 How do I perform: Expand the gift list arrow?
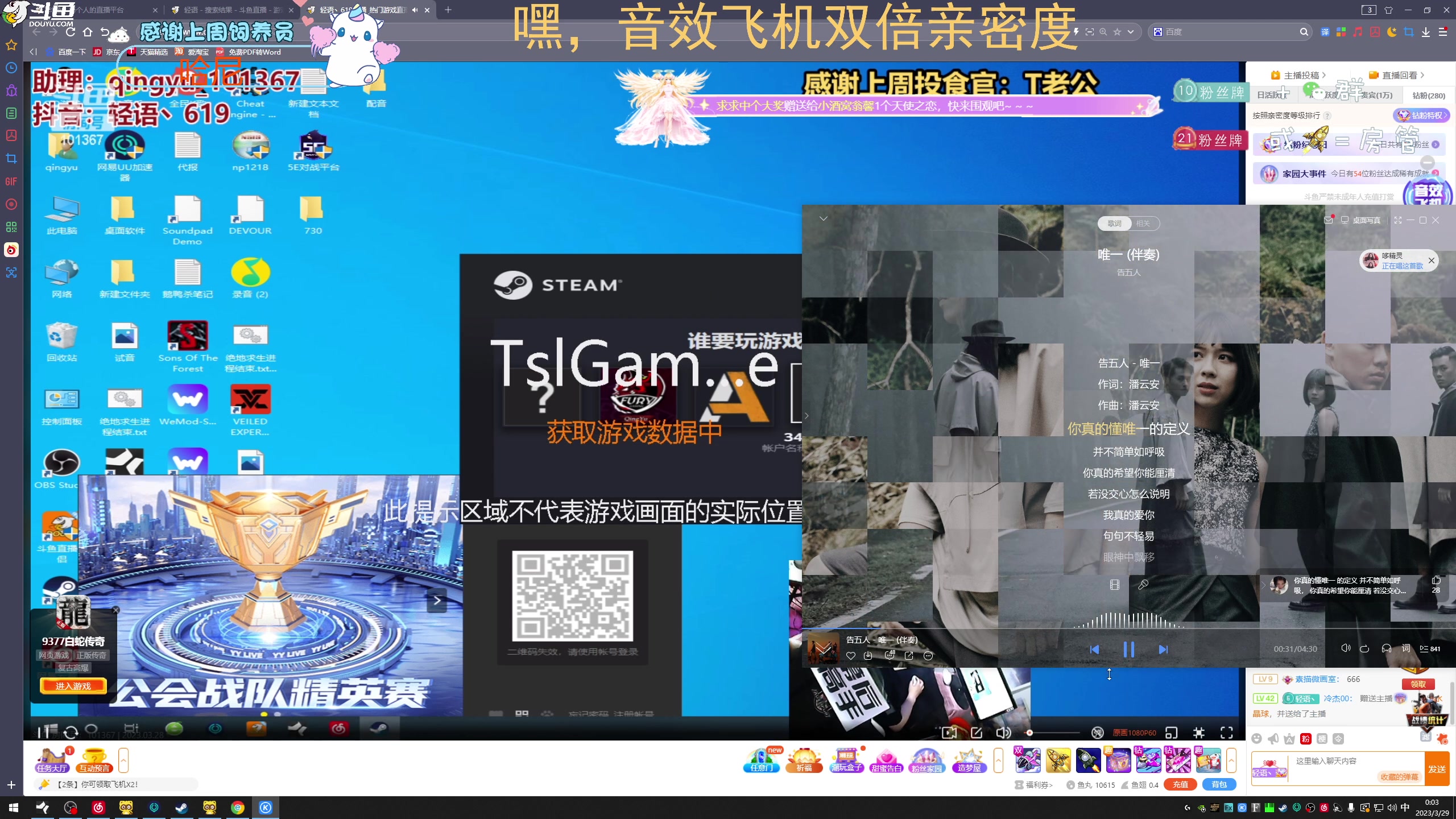click(x=1231, y=760)
